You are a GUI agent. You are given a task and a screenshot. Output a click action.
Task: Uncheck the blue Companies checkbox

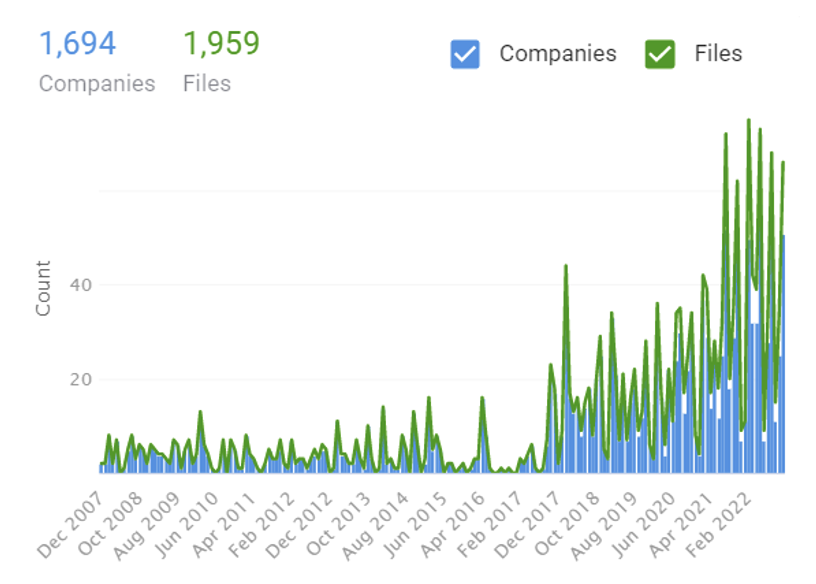[x=466, y=54]
